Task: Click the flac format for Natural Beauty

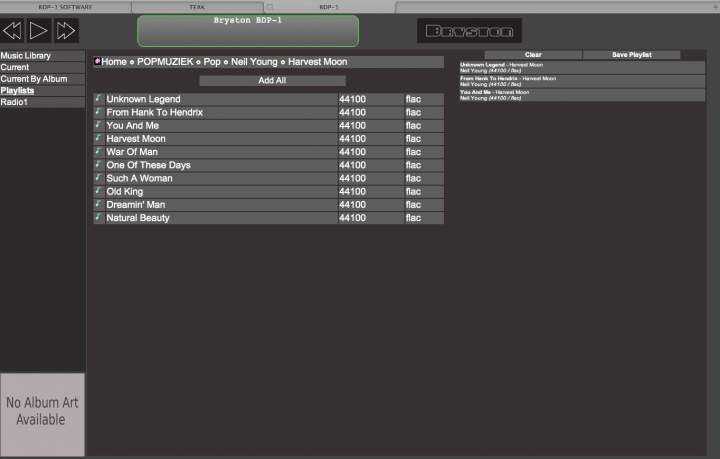Action: pos(413,218)
